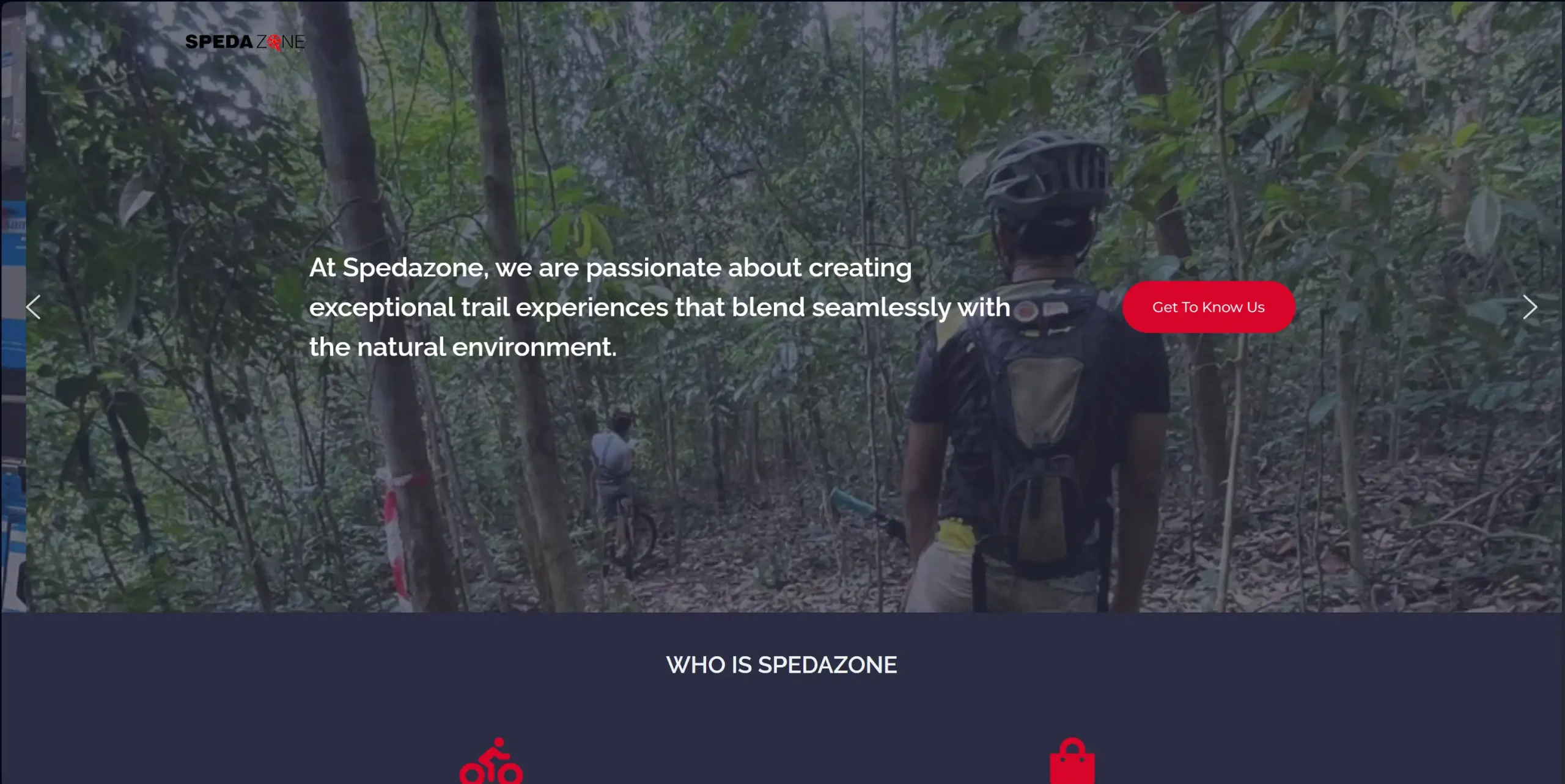Click the bold SPEDA part of logo
The image size is (1565, 784).
tap(219, 42)
